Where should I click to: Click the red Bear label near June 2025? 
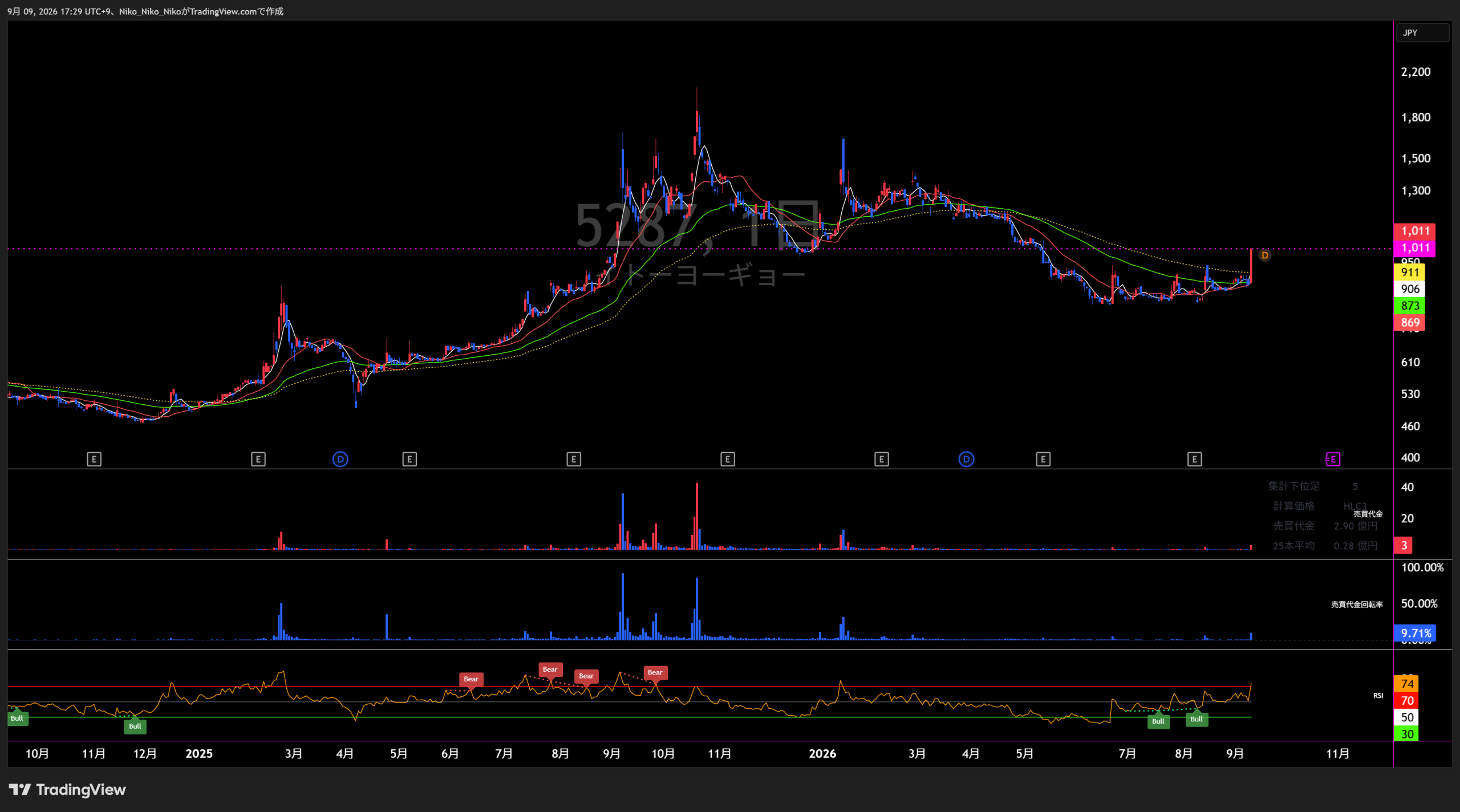point(471,679)
